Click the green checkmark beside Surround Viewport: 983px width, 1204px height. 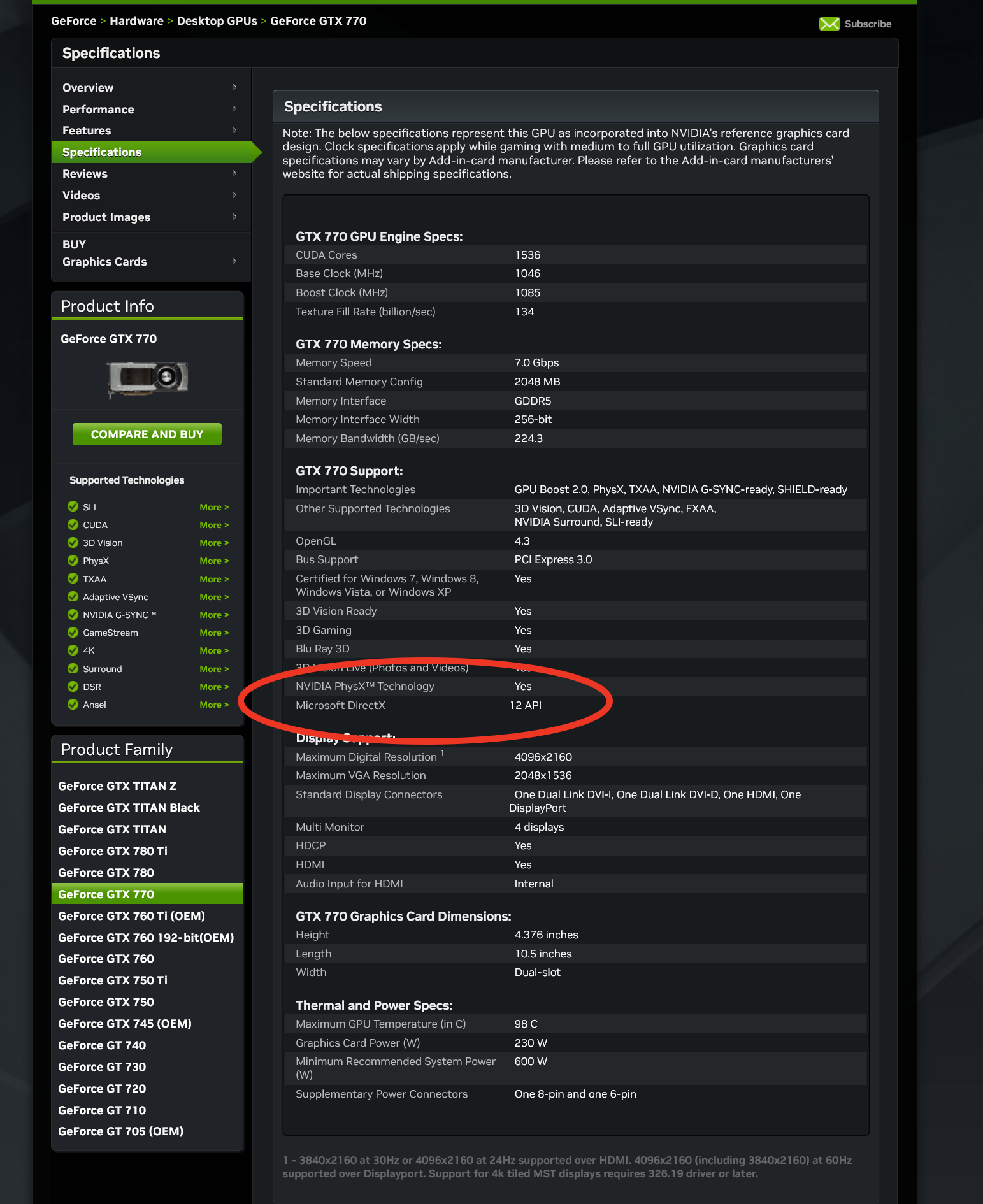click(73, 668)
